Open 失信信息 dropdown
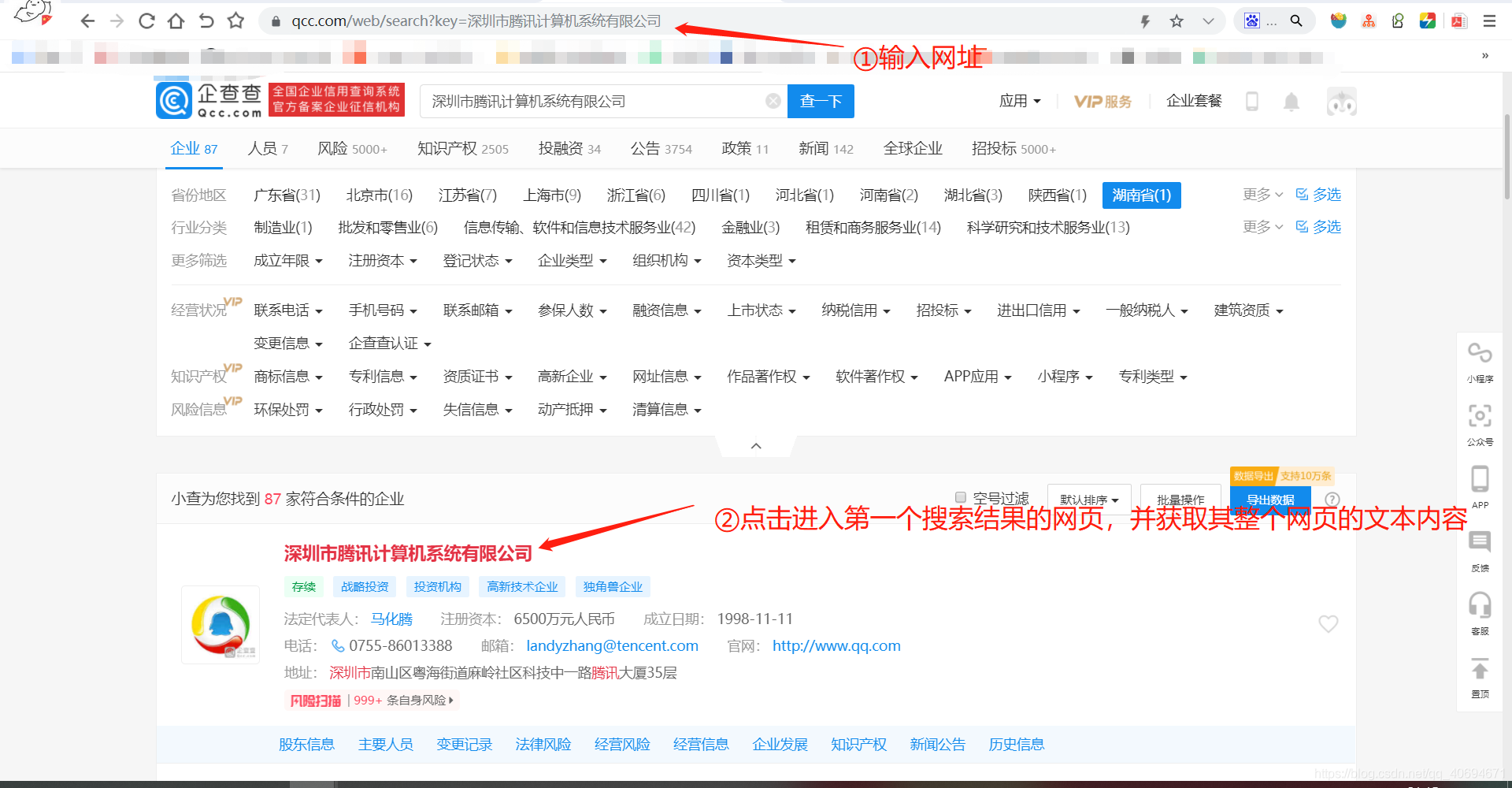This screenshot has height=788, width=1512. 477,409
